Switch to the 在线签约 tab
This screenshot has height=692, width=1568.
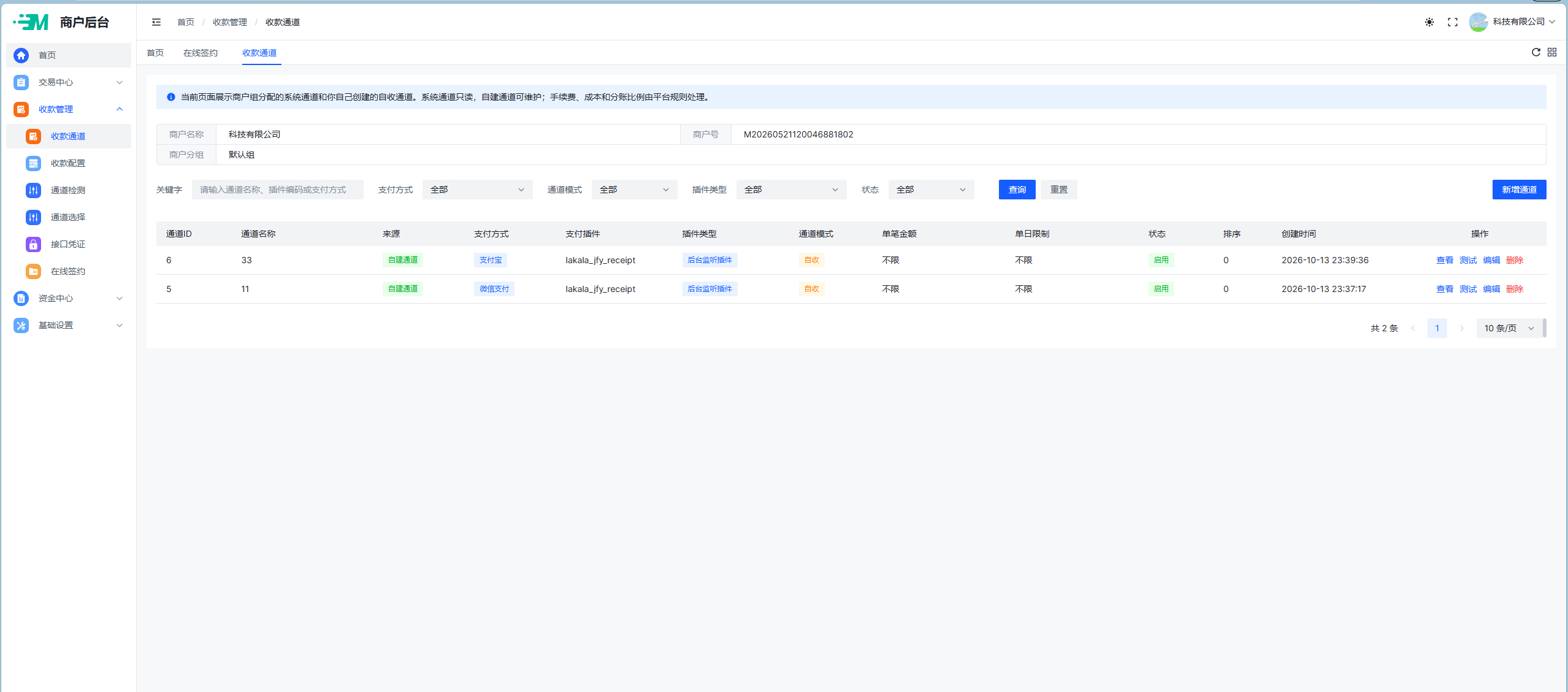pos(201,53)
